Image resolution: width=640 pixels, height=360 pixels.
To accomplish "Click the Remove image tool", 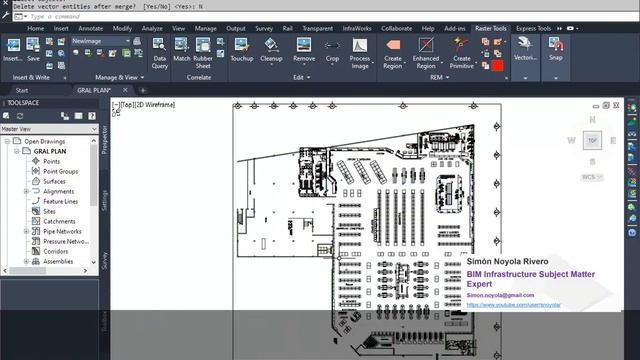I will coord(304,51).
